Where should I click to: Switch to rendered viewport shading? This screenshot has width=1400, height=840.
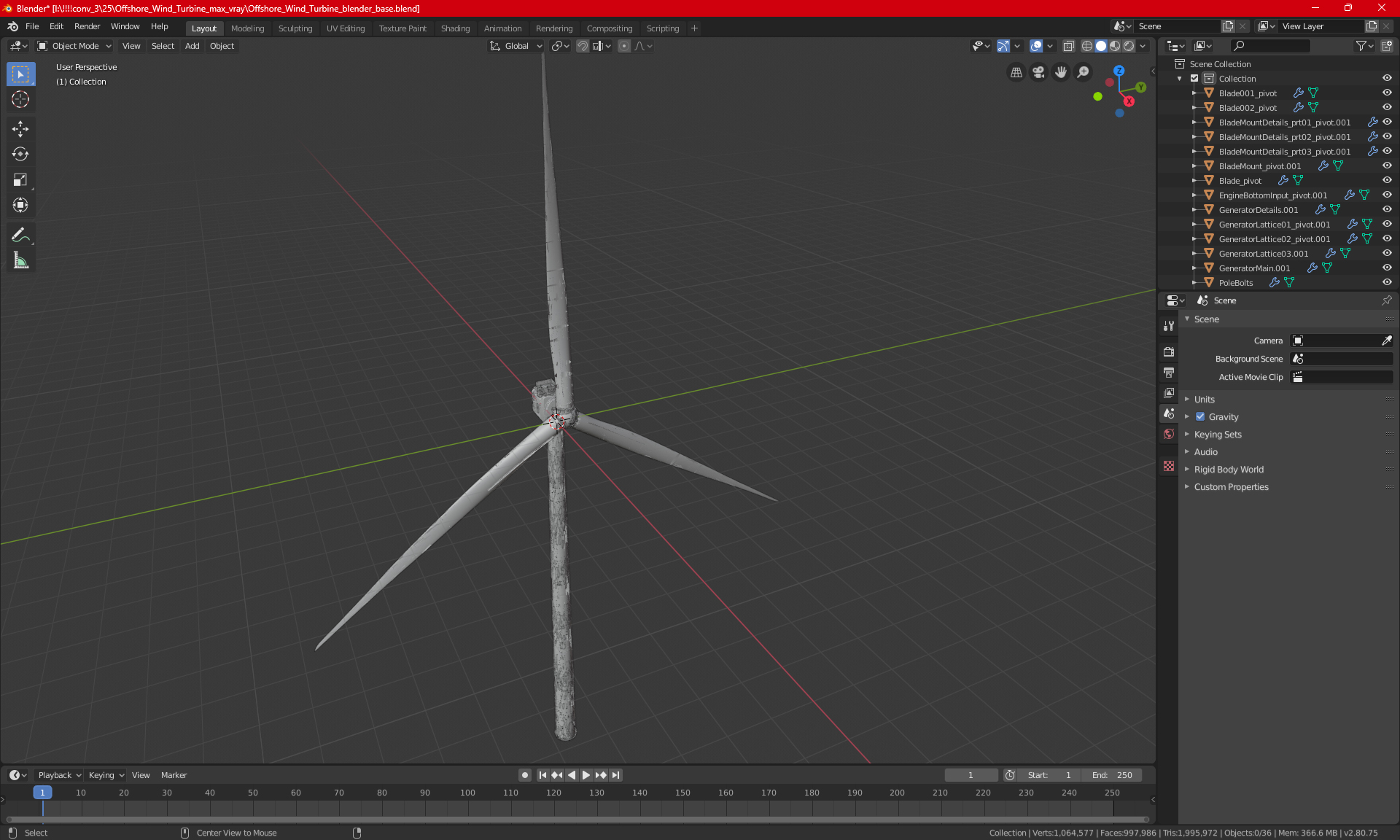pos(1129,46)
